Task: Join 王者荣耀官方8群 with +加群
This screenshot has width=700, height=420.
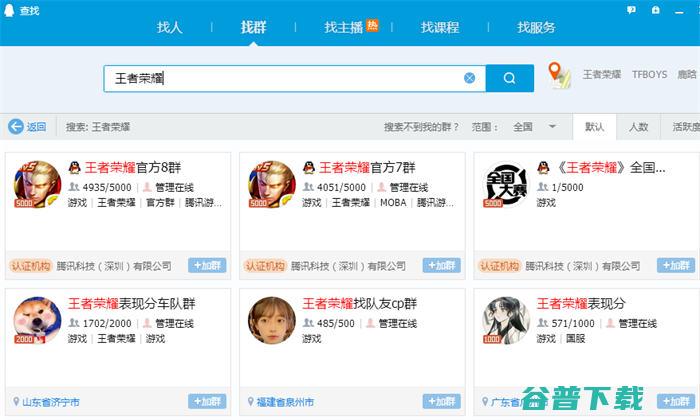Action: point(207,266)
